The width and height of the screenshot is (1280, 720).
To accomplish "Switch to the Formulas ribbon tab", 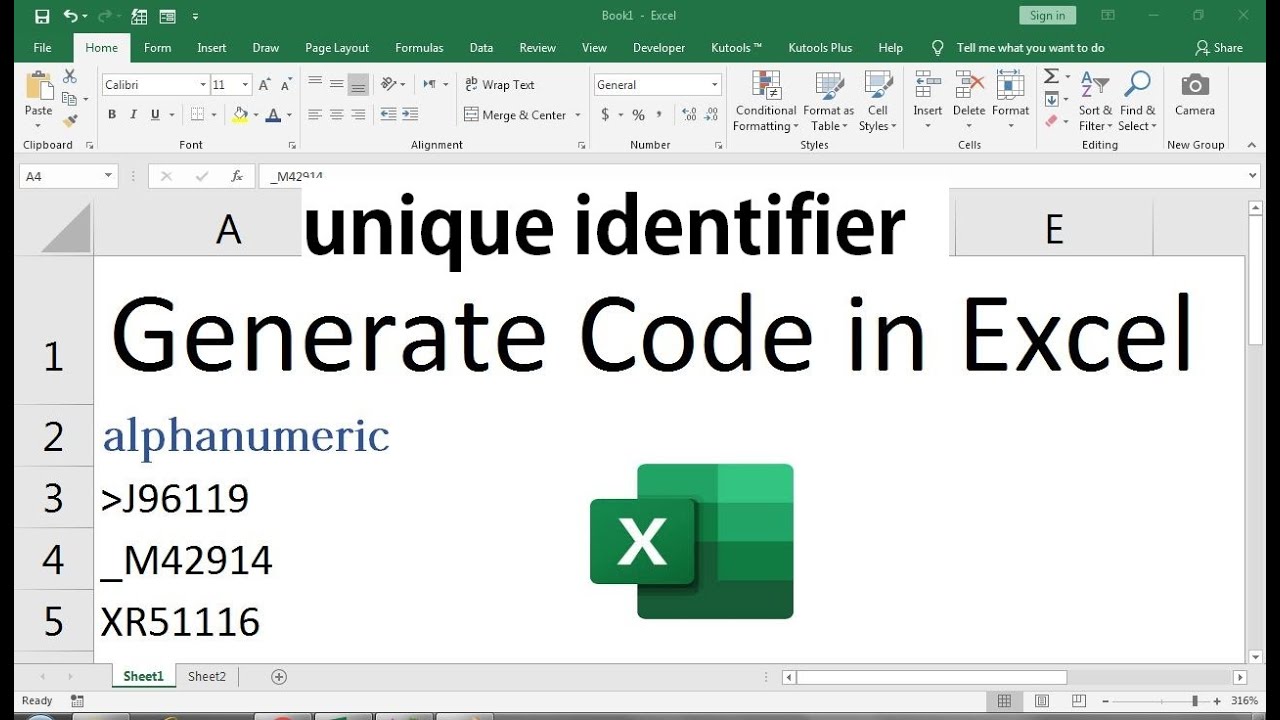I will 419,47.
